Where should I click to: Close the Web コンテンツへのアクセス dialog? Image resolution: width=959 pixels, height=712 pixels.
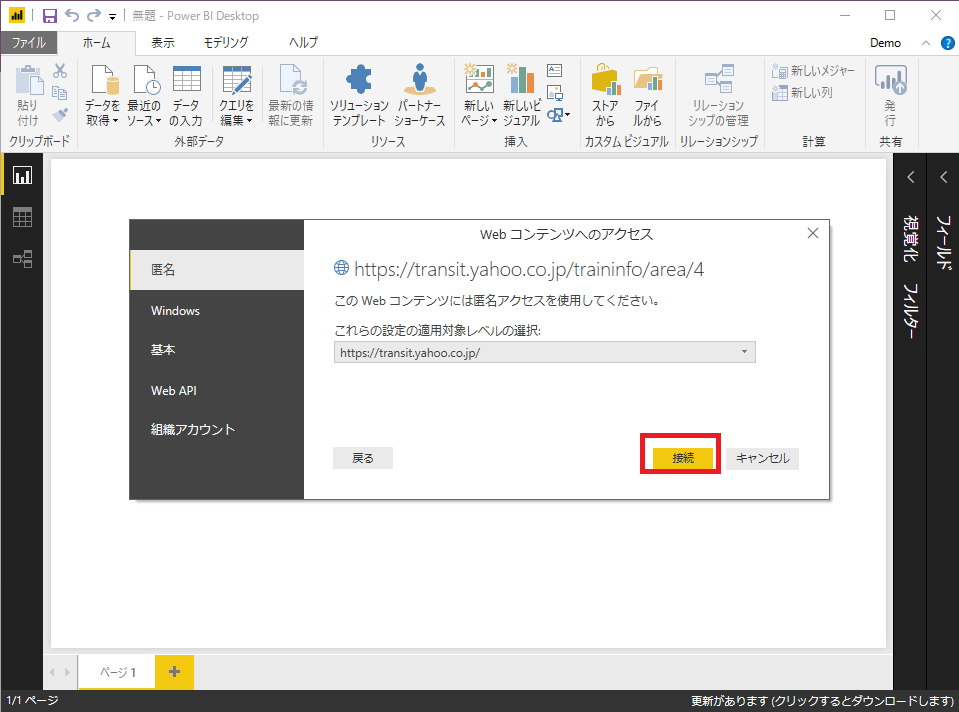[x=813, y=233]
